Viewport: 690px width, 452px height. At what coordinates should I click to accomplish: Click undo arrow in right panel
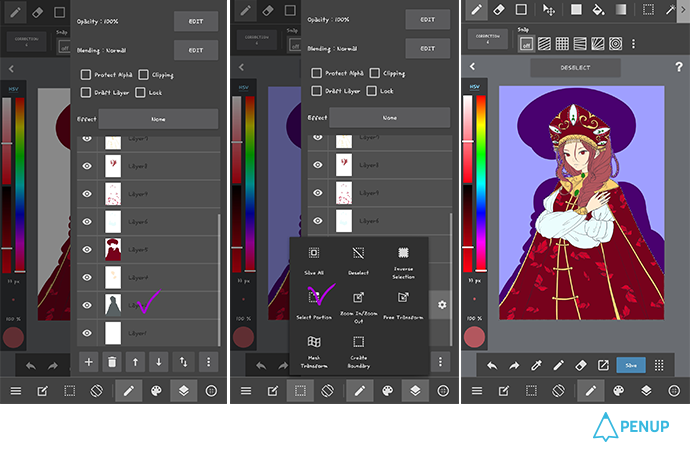pyautogui.click(x=492, y=365)
